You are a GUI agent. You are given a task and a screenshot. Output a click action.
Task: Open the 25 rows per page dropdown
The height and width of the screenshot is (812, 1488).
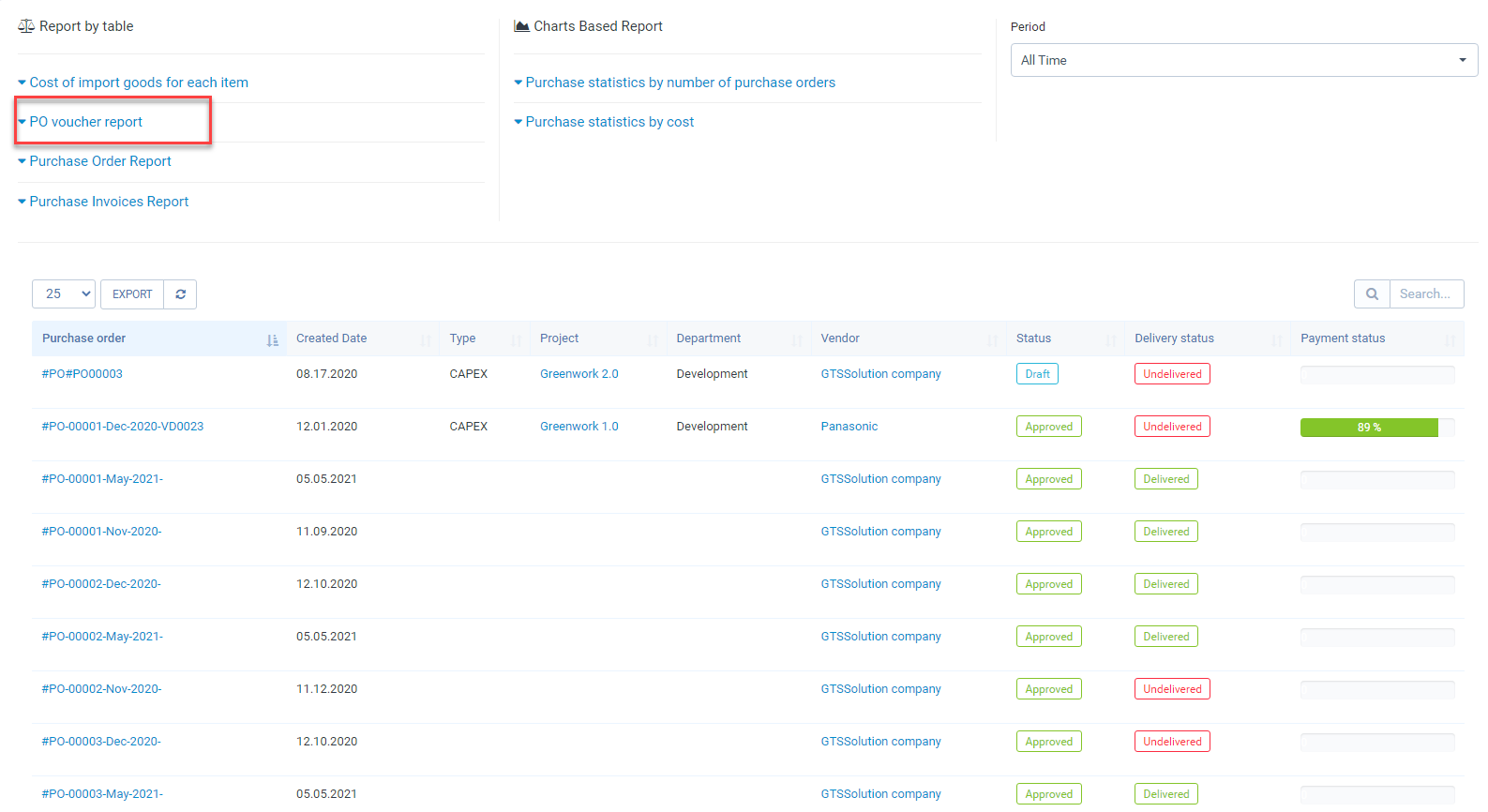64,294
